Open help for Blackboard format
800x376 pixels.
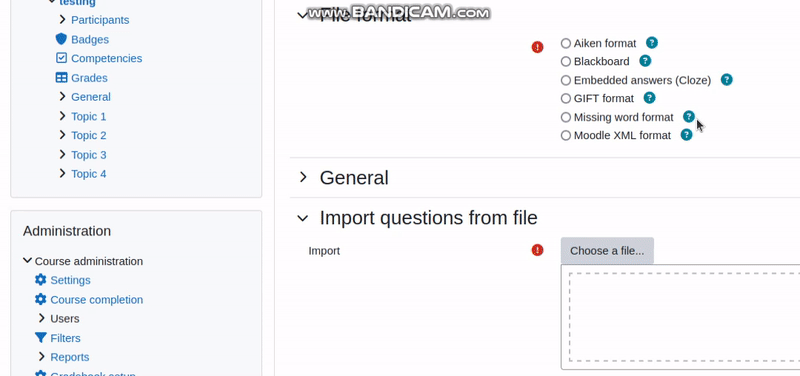pos(645,61)
